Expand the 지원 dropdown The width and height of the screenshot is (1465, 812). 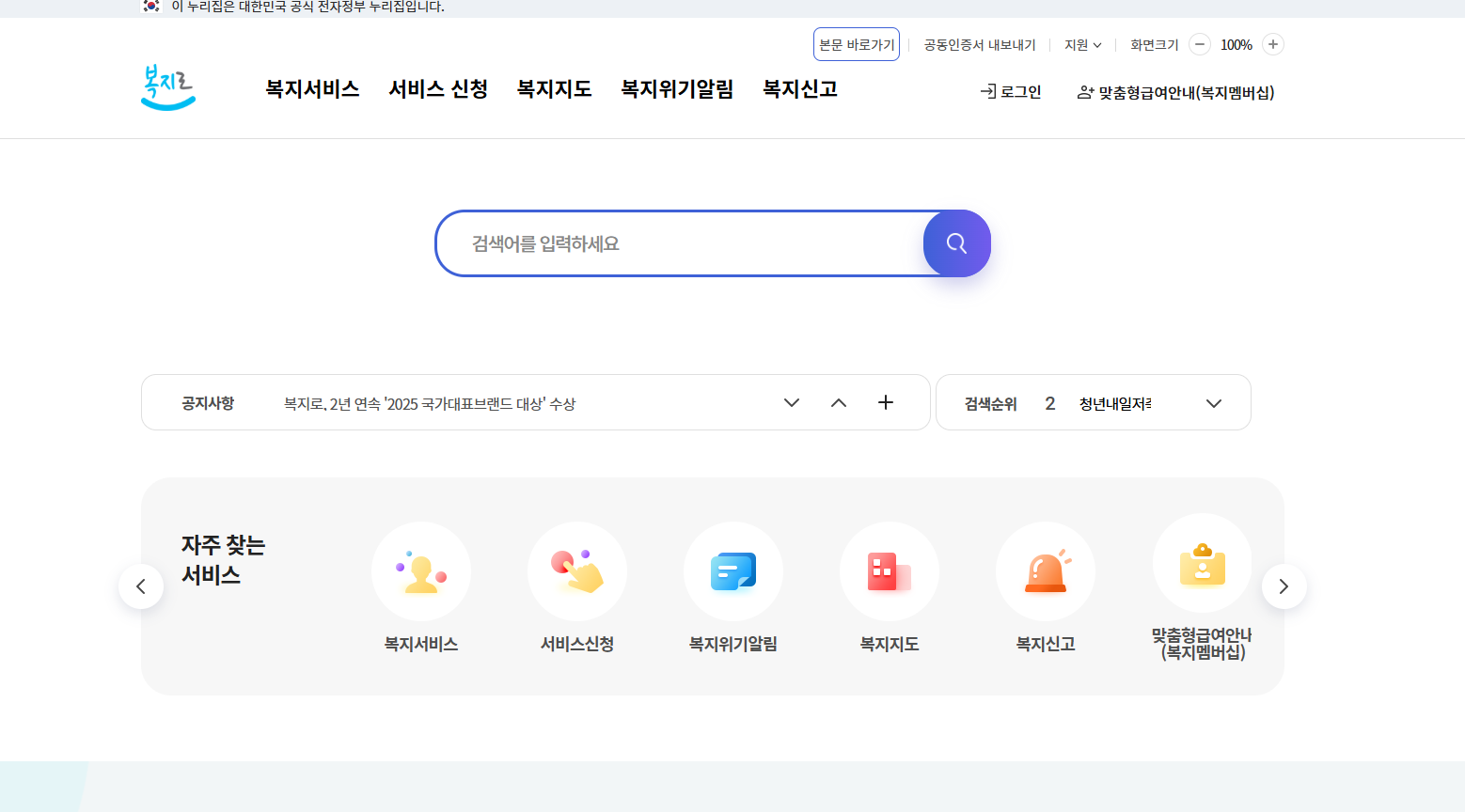(1081, 44)
